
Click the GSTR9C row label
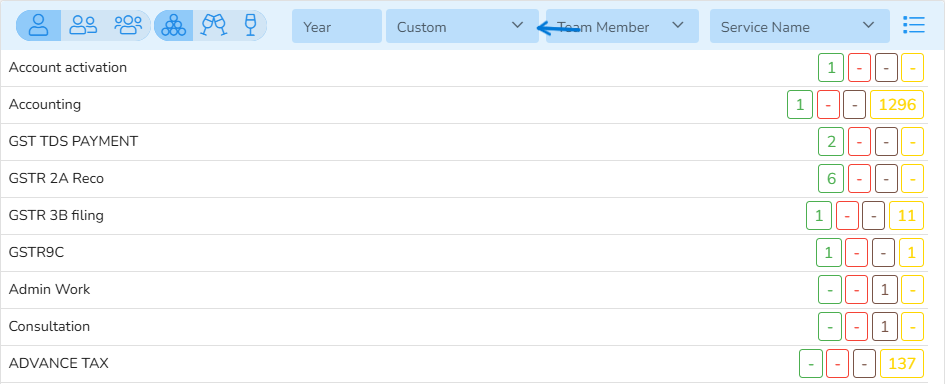coord(36,253)
